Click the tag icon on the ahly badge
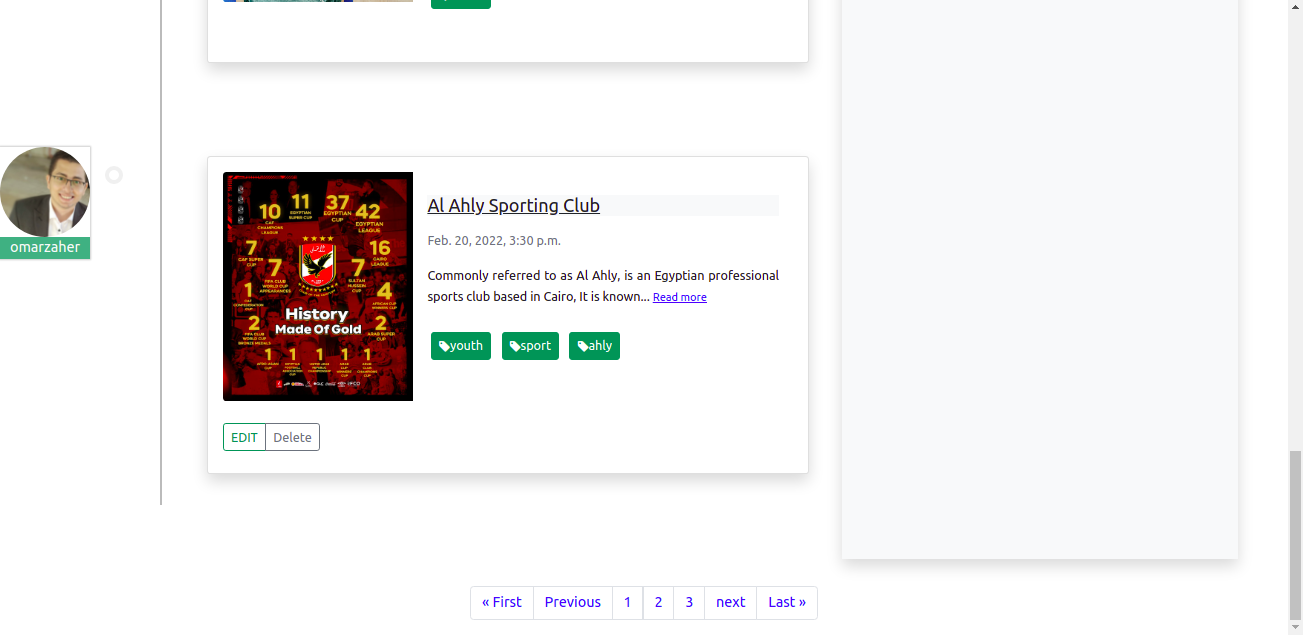The width and height of the screenshot is (1303, 635). coord(582,346)
